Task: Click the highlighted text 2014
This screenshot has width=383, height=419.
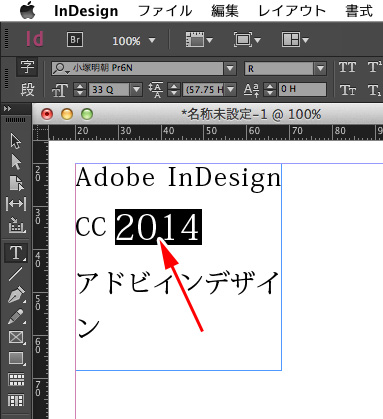Action: coord(158,227)
